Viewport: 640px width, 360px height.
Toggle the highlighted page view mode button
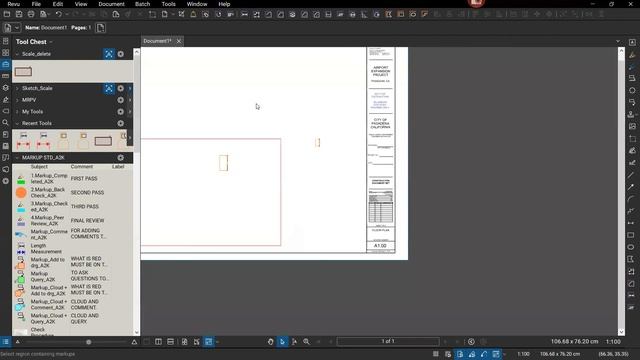tap(208, 342)
